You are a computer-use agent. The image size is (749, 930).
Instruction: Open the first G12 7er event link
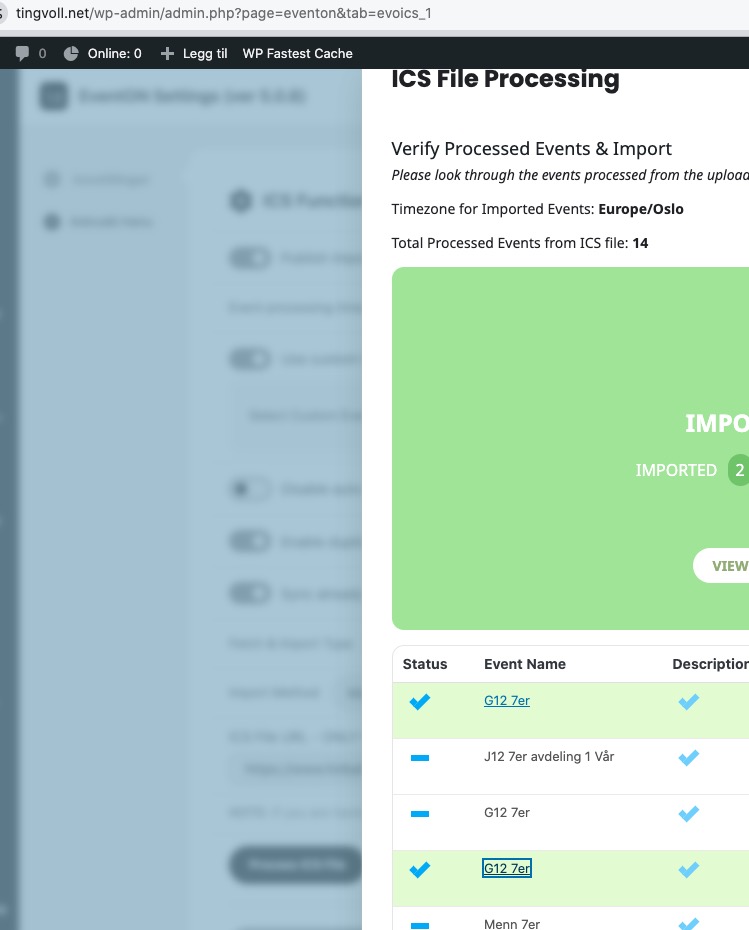pos(507,701)
